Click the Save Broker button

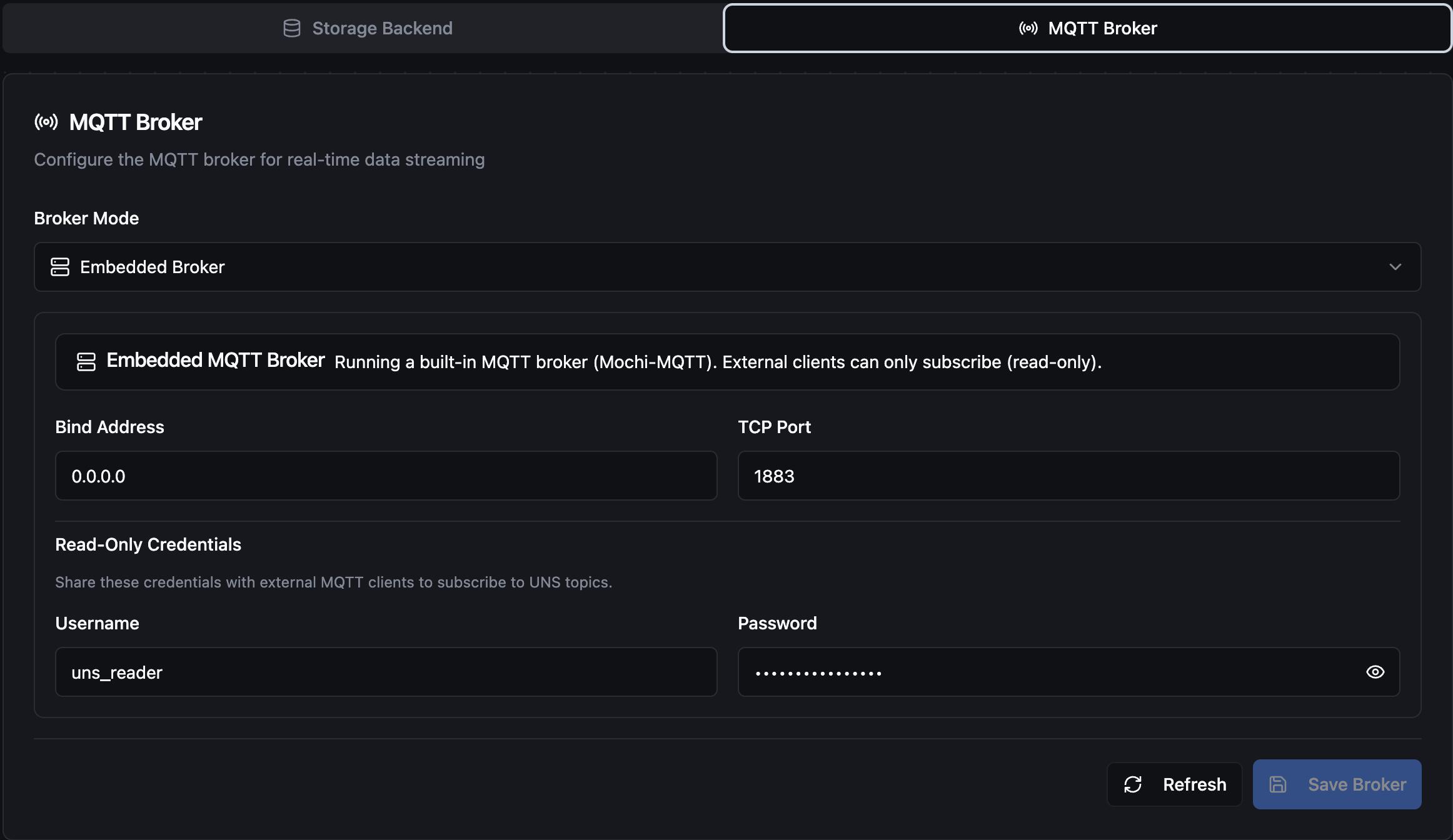[1337, 784]
